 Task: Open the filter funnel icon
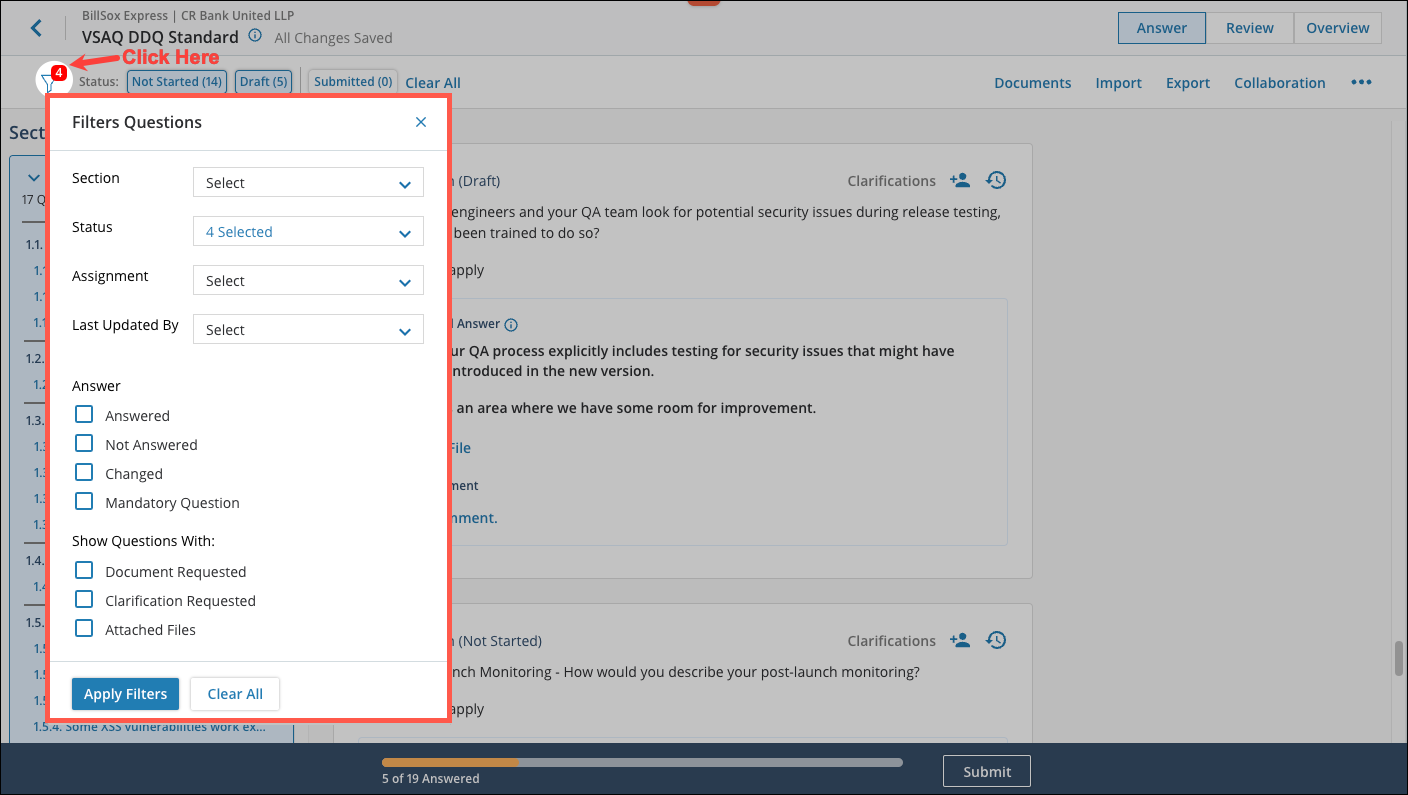(x=48, y=82)
